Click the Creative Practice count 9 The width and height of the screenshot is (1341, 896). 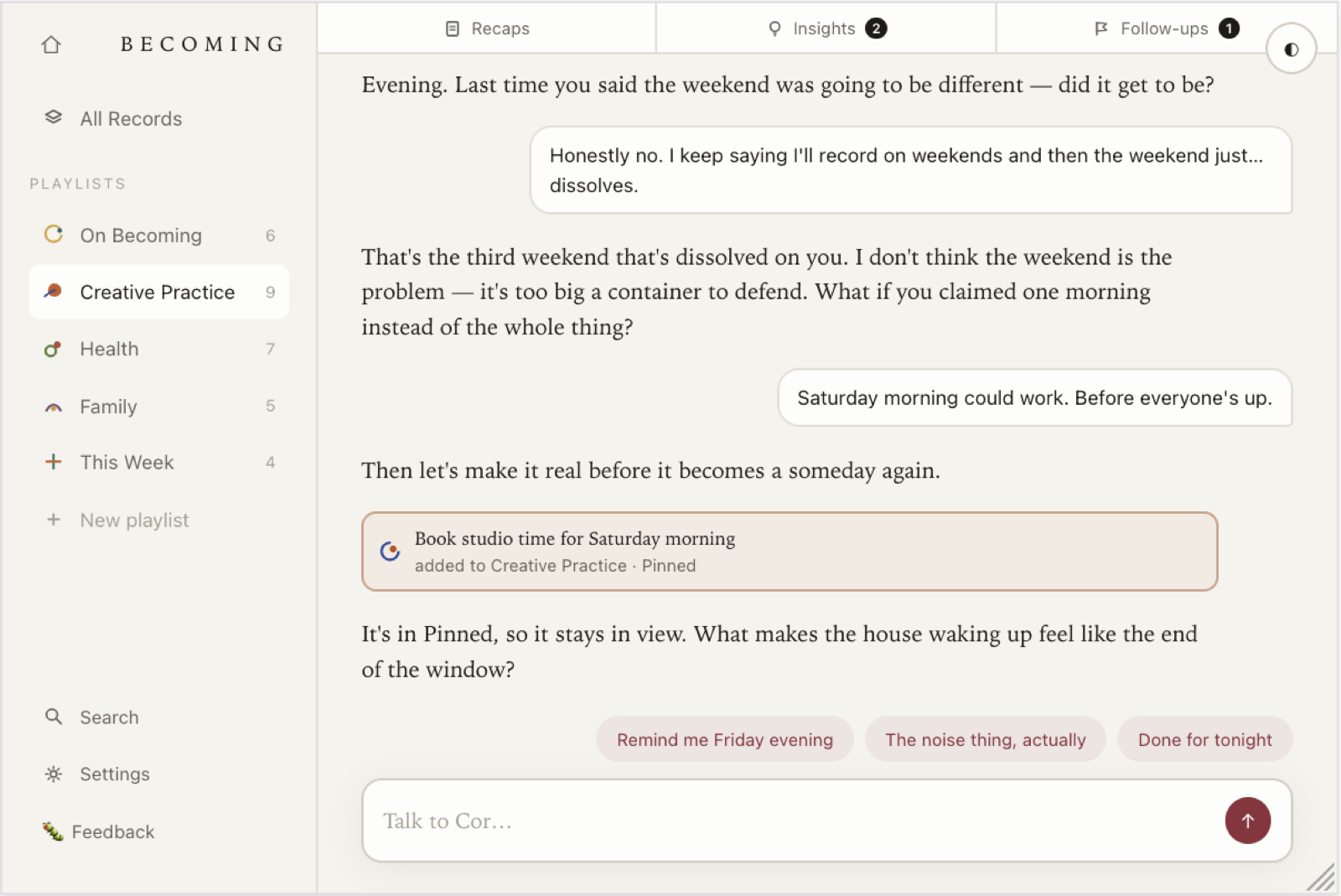tap(270, 293)
